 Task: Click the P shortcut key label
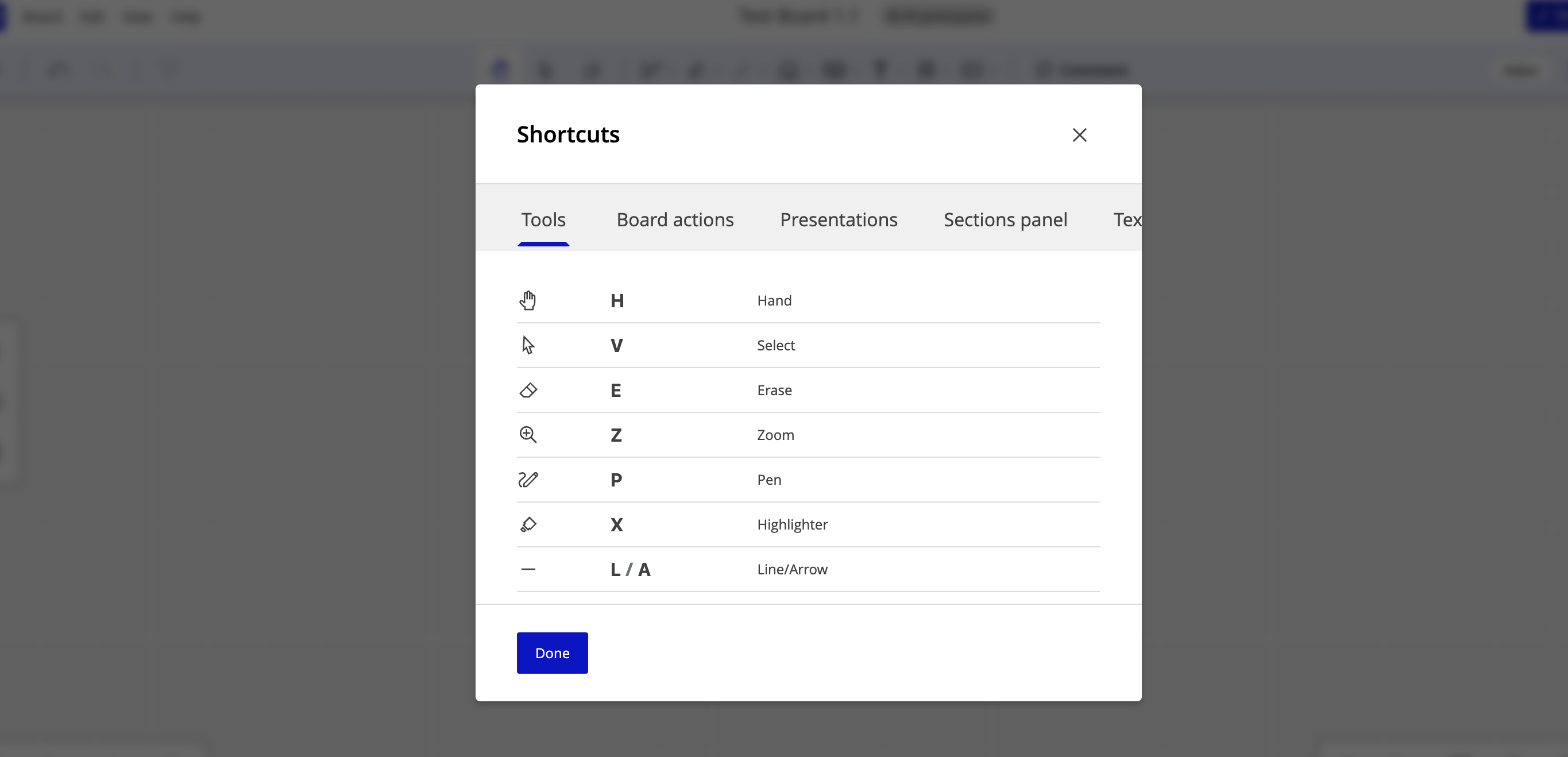[616, 480]
